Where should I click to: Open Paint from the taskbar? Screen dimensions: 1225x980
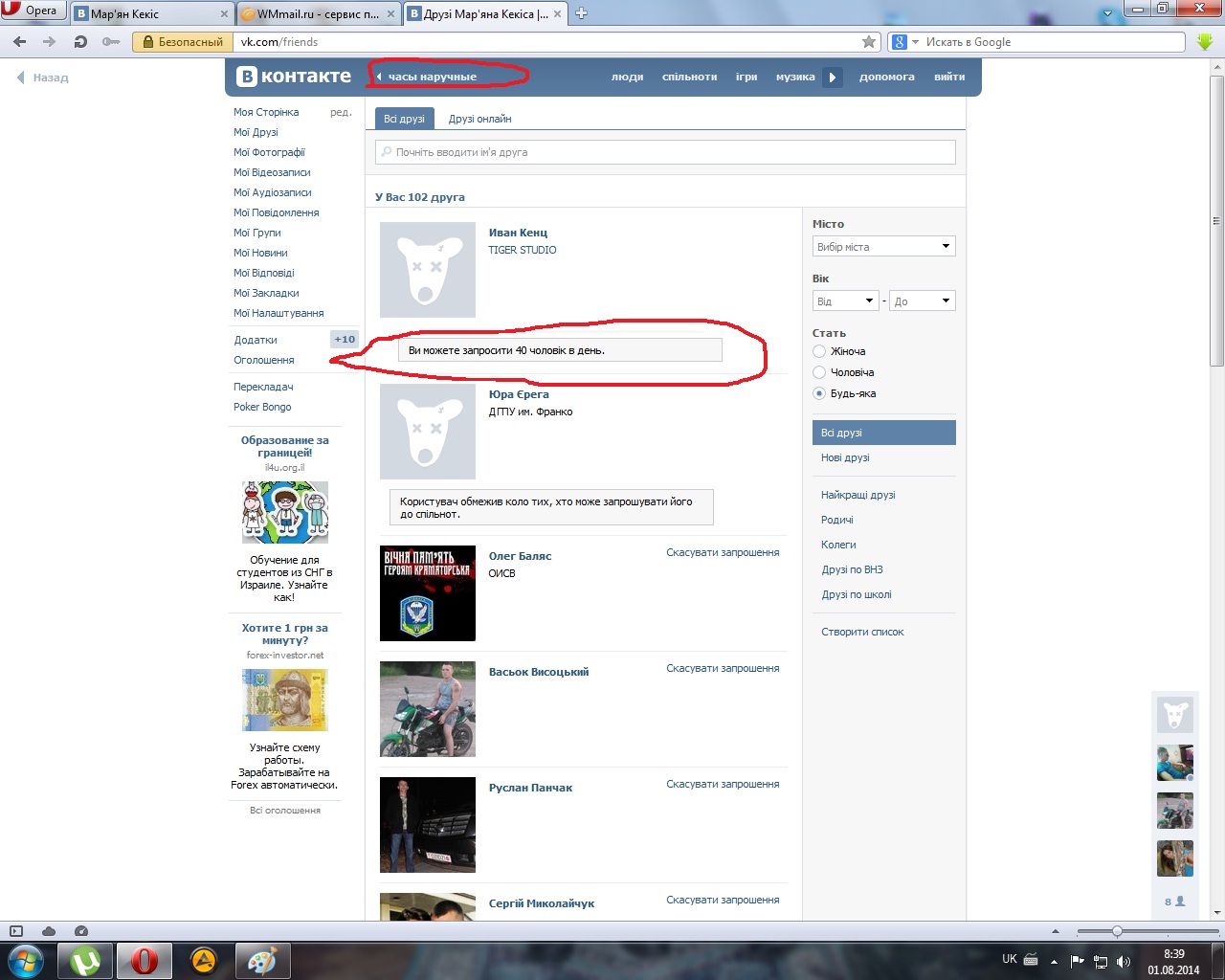262,961
